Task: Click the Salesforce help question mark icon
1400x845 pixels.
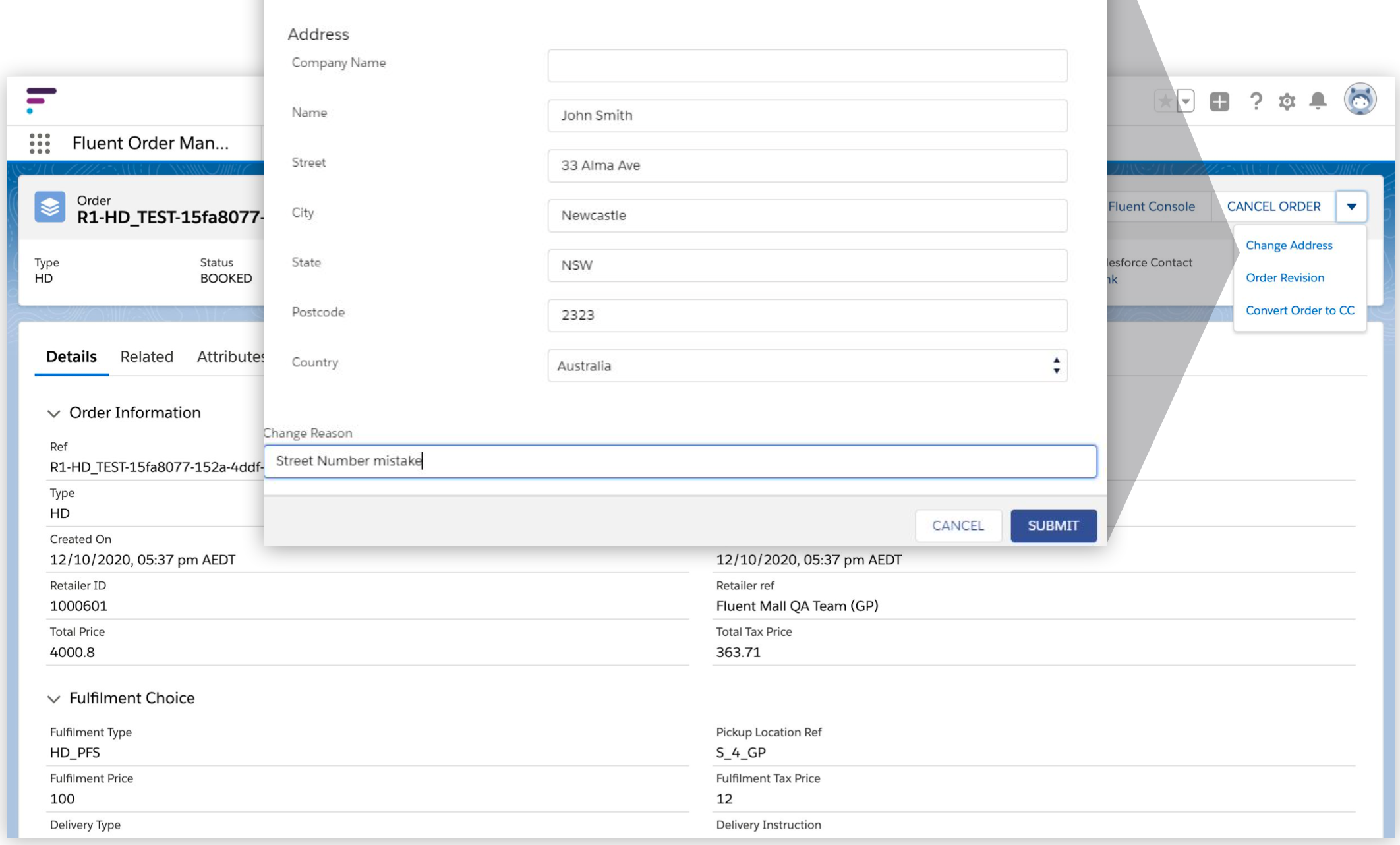Action: coord(1256,102)
